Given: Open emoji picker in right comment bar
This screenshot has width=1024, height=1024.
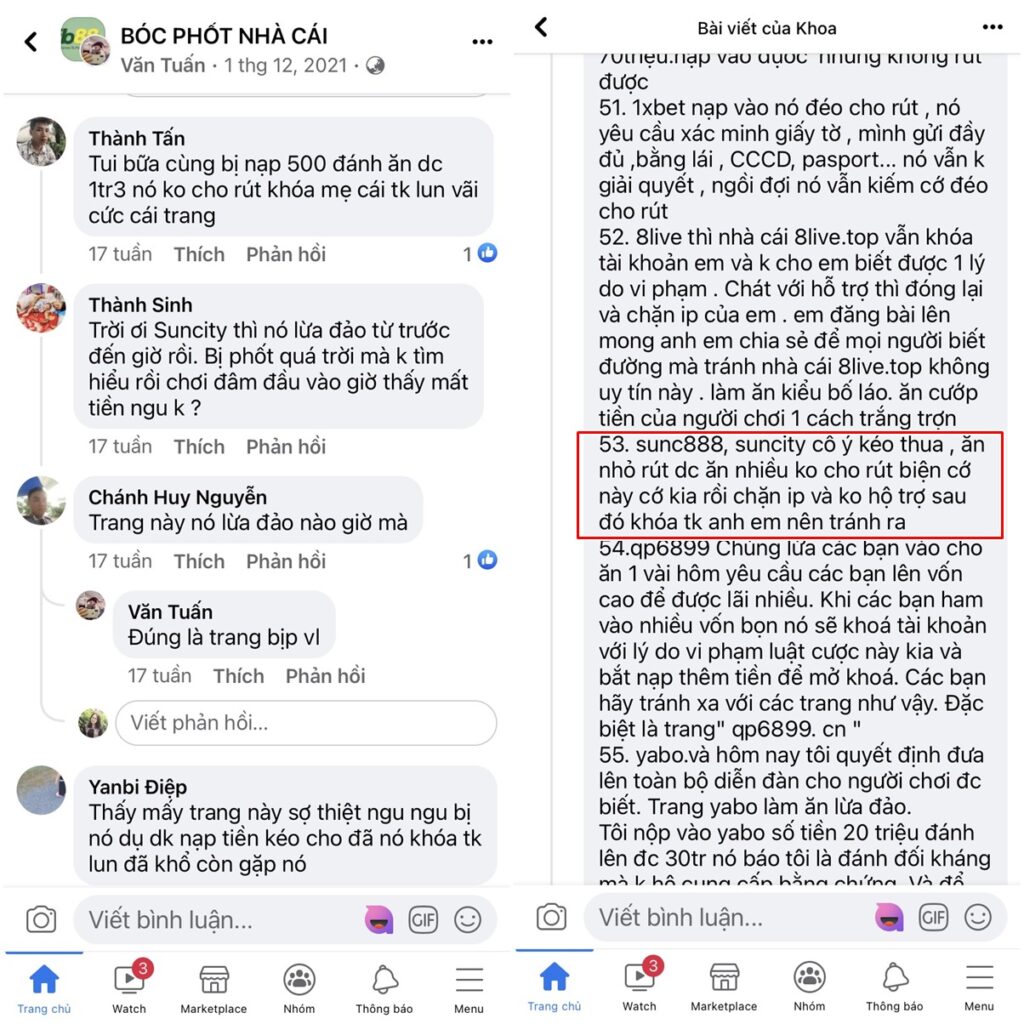Looking at the screenshot, I should pyautogui.click(x=978, y=917).
